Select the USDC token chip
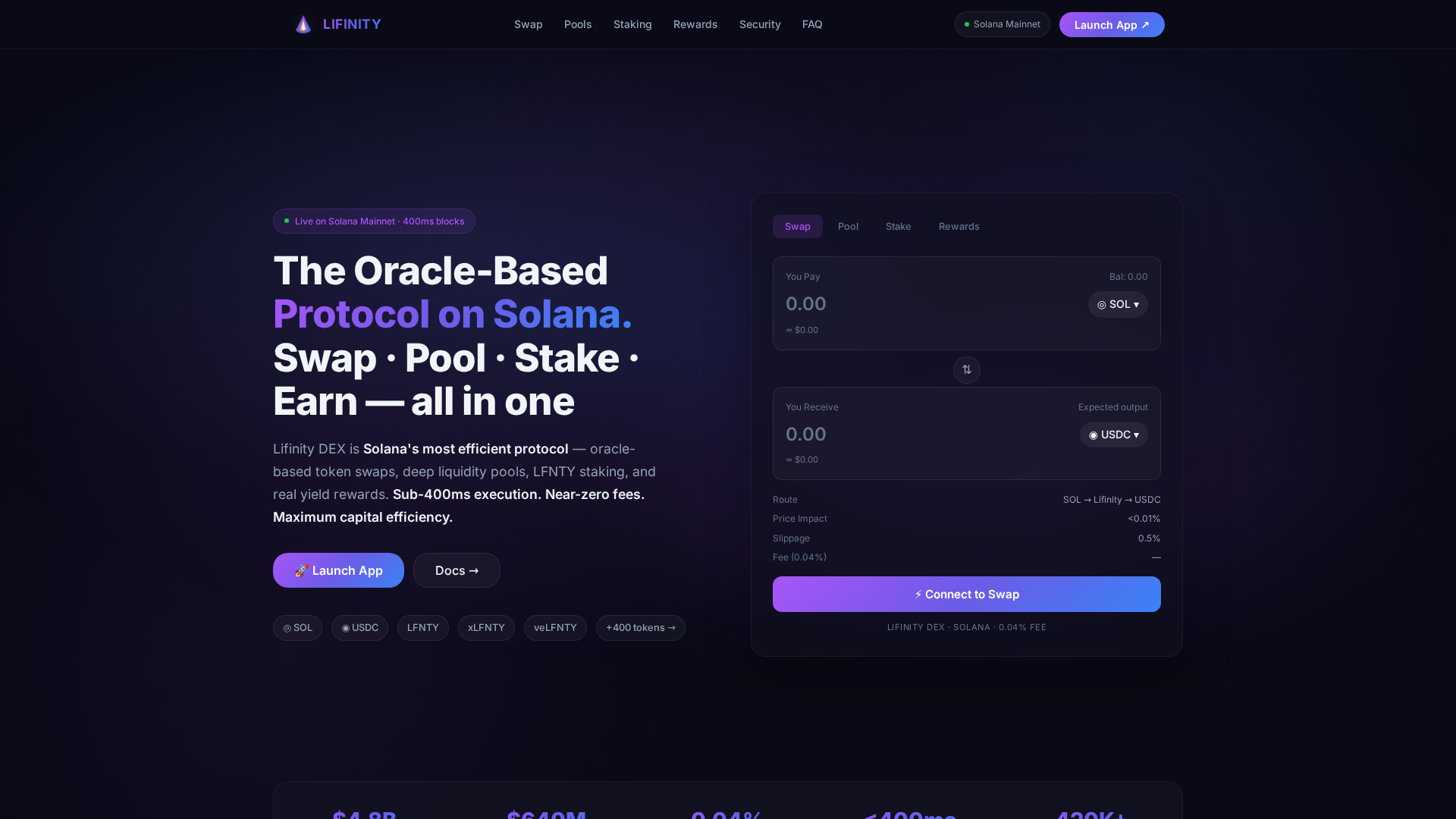The image size is (1456, 819). 359,628
